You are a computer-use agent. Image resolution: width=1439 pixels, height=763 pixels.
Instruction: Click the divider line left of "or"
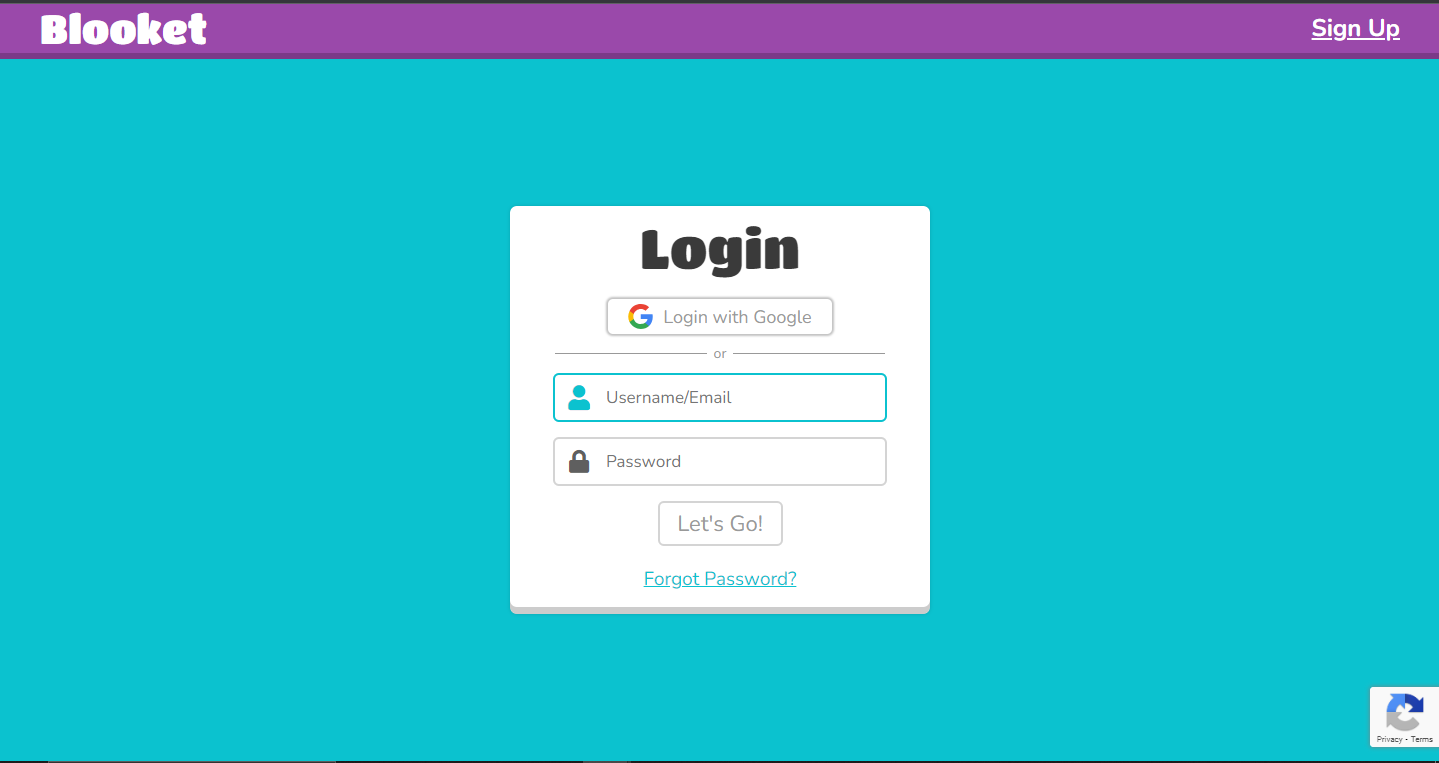tap(631, 354)
